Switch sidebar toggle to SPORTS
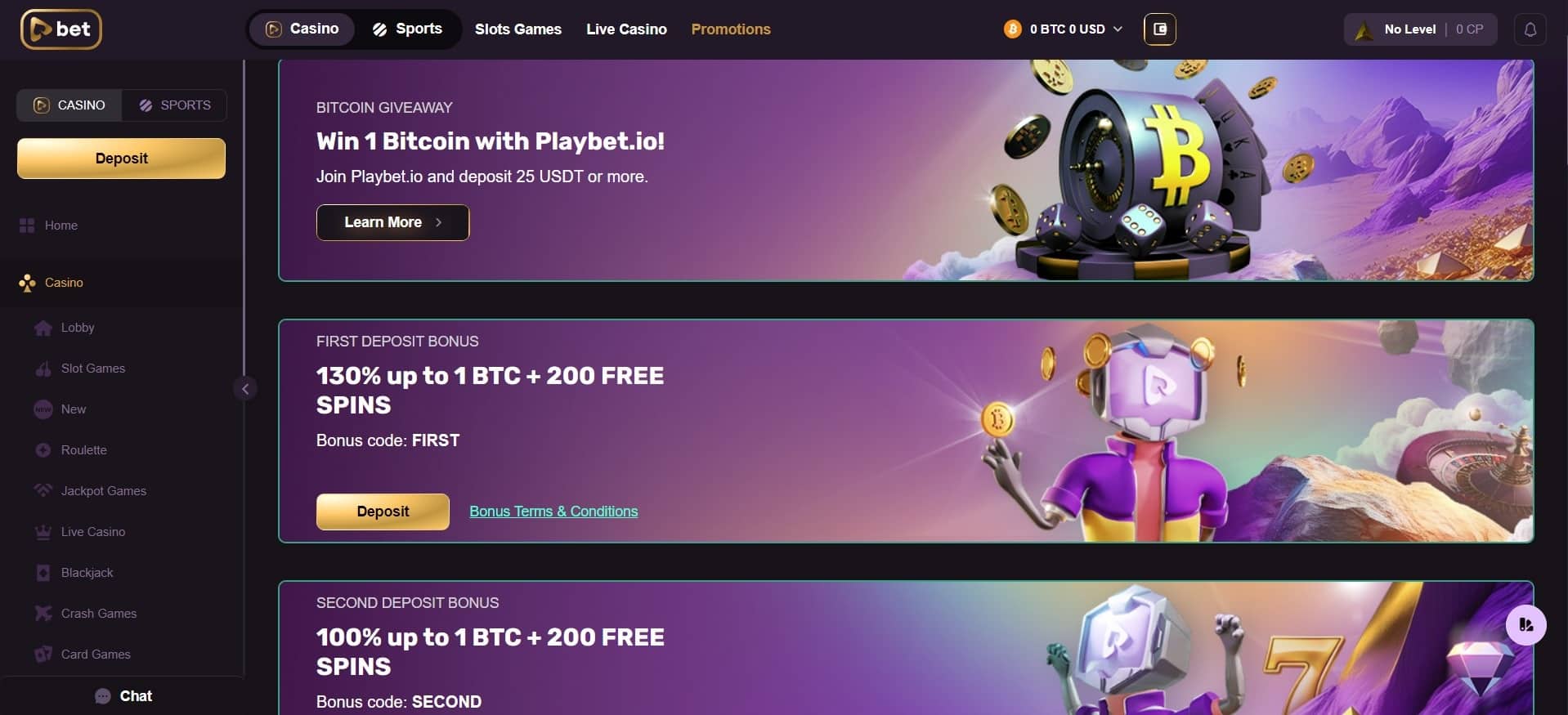 175,105
